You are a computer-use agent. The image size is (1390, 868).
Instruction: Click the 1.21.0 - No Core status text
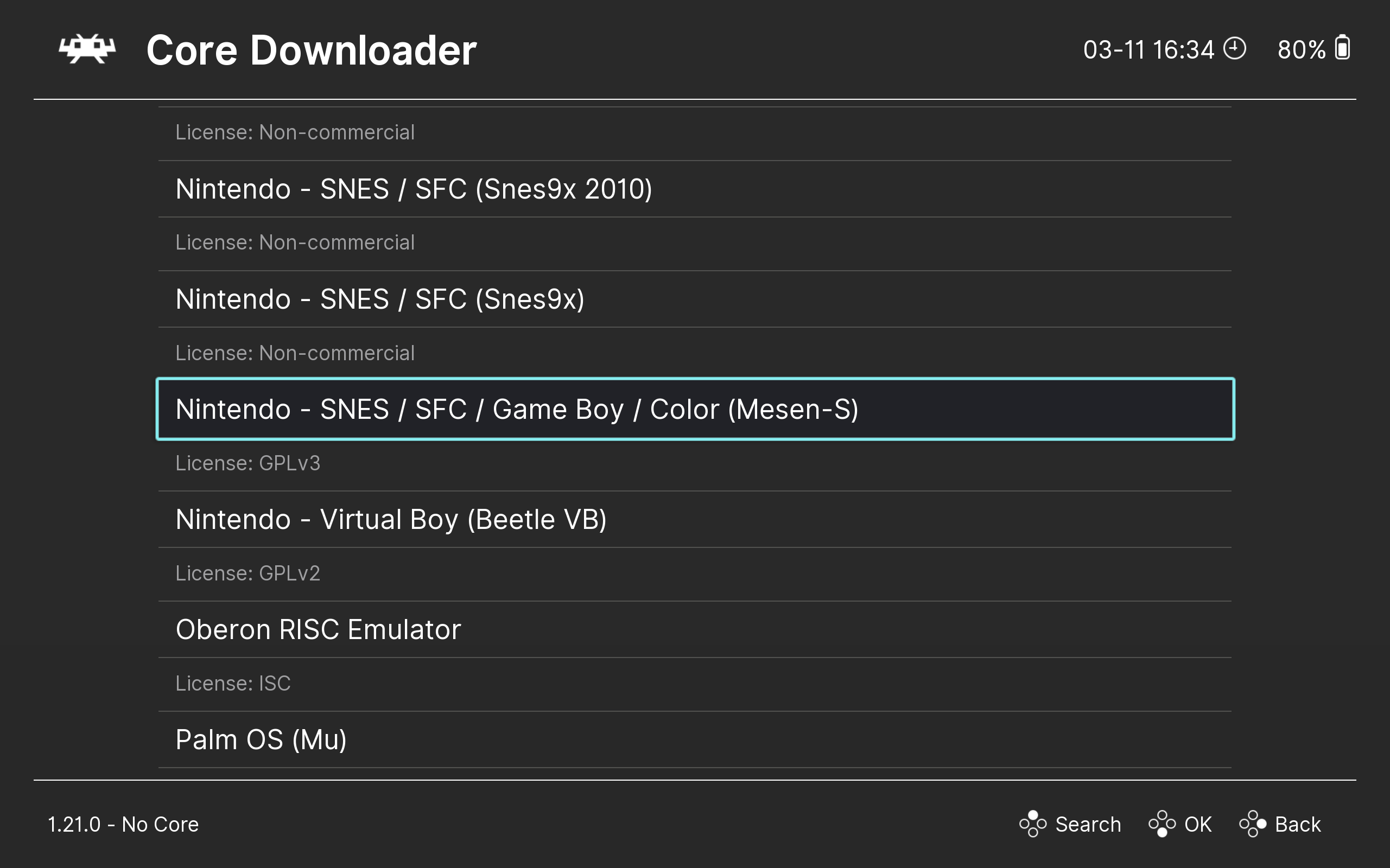tap(123, 825)
